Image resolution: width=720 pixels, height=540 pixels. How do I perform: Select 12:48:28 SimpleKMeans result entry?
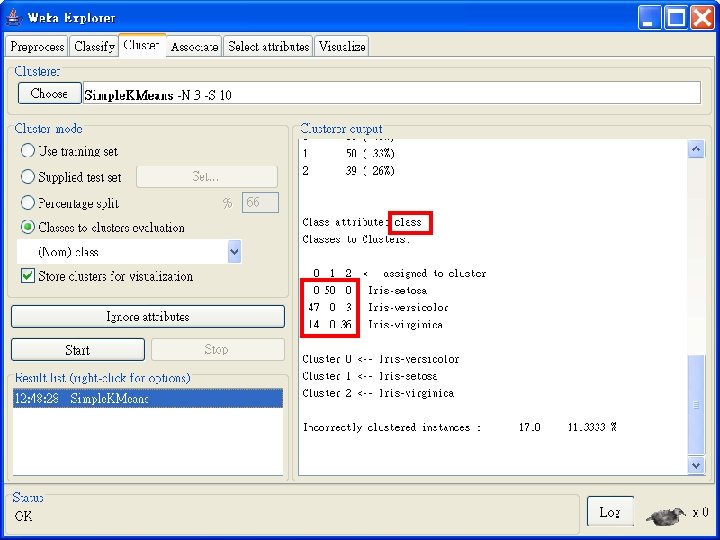pos(148,398)
